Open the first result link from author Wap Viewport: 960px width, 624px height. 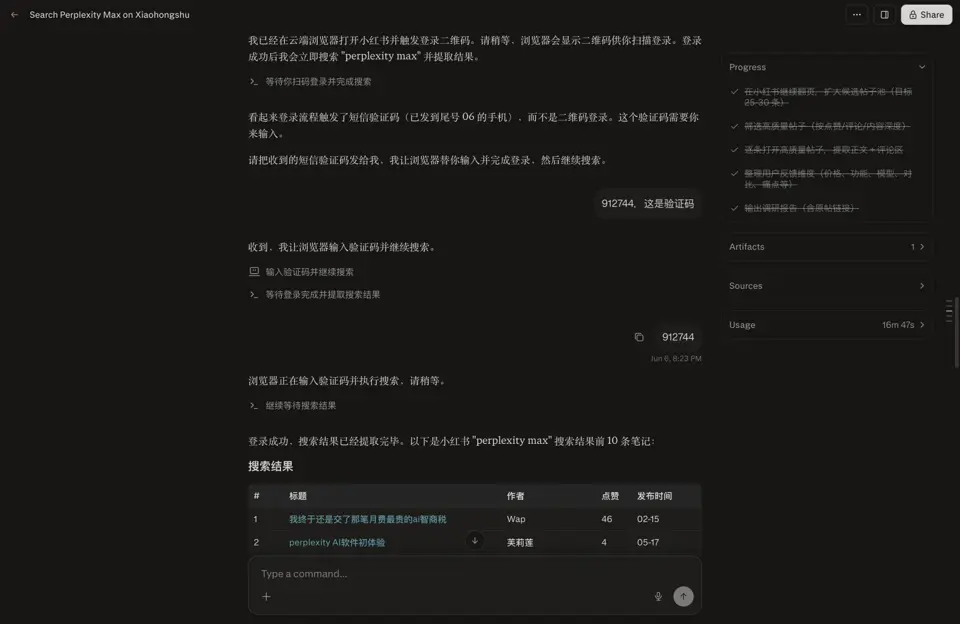(x=367, y=519)
